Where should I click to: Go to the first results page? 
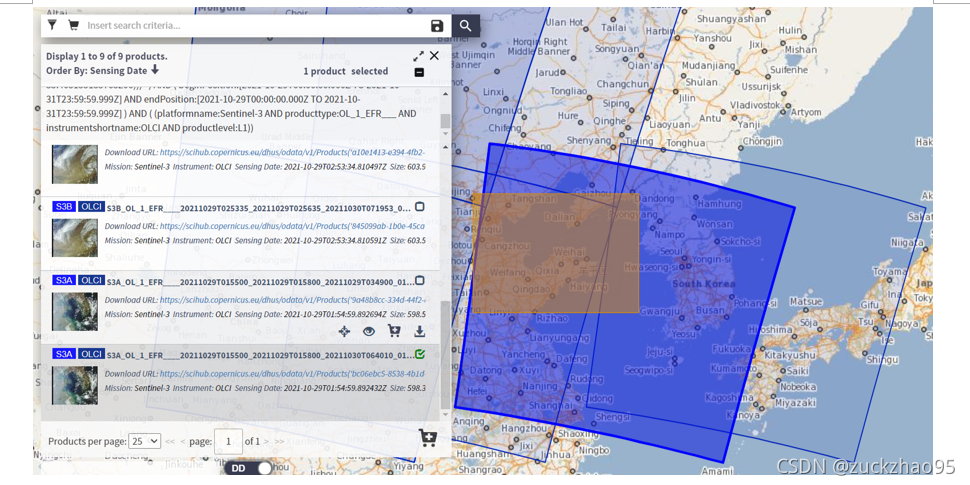[x=170, y=442]
